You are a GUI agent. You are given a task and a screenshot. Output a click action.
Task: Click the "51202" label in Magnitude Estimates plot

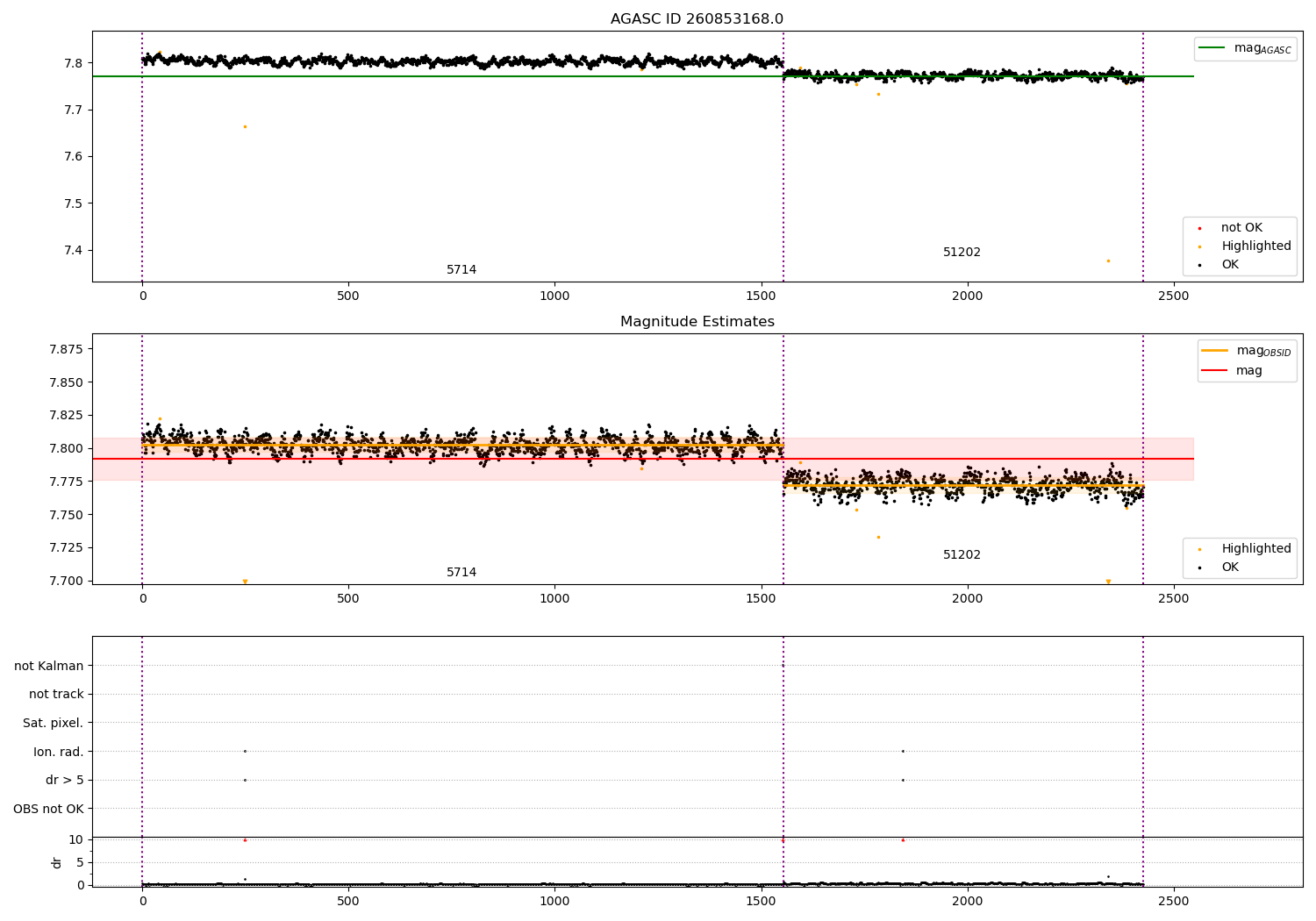pos(962,555)
